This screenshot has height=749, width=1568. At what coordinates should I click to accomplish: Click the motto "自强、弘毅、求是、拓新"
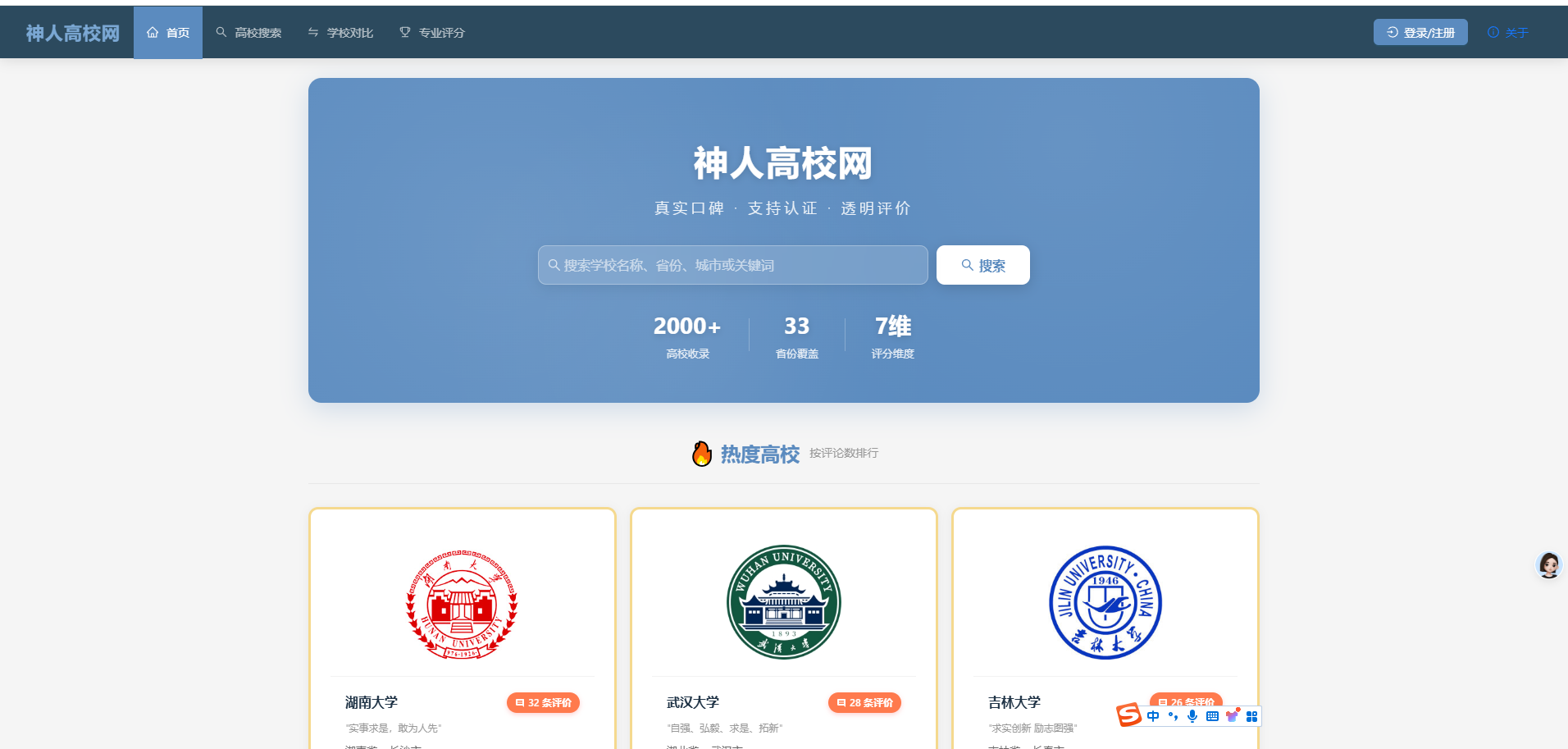coord(725,728)
